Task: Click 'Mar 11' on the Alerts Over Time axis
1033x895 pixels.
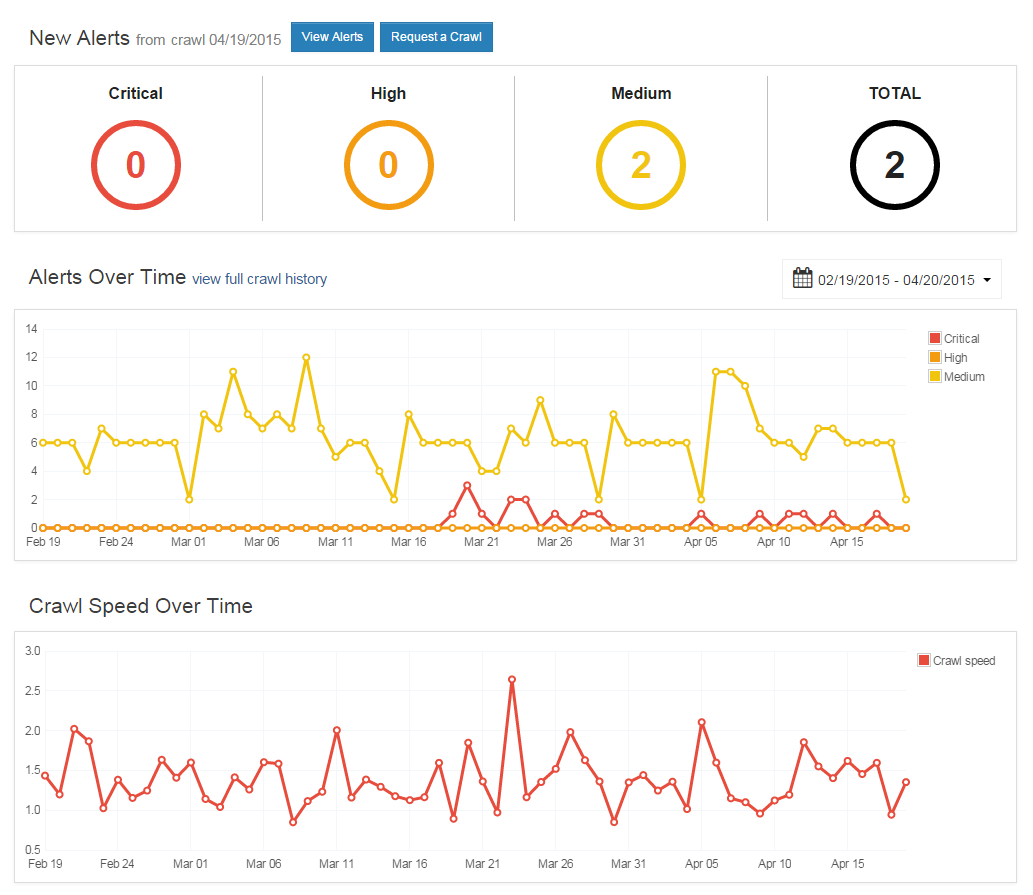Action: pyautogui.click(x=335, y=542)
